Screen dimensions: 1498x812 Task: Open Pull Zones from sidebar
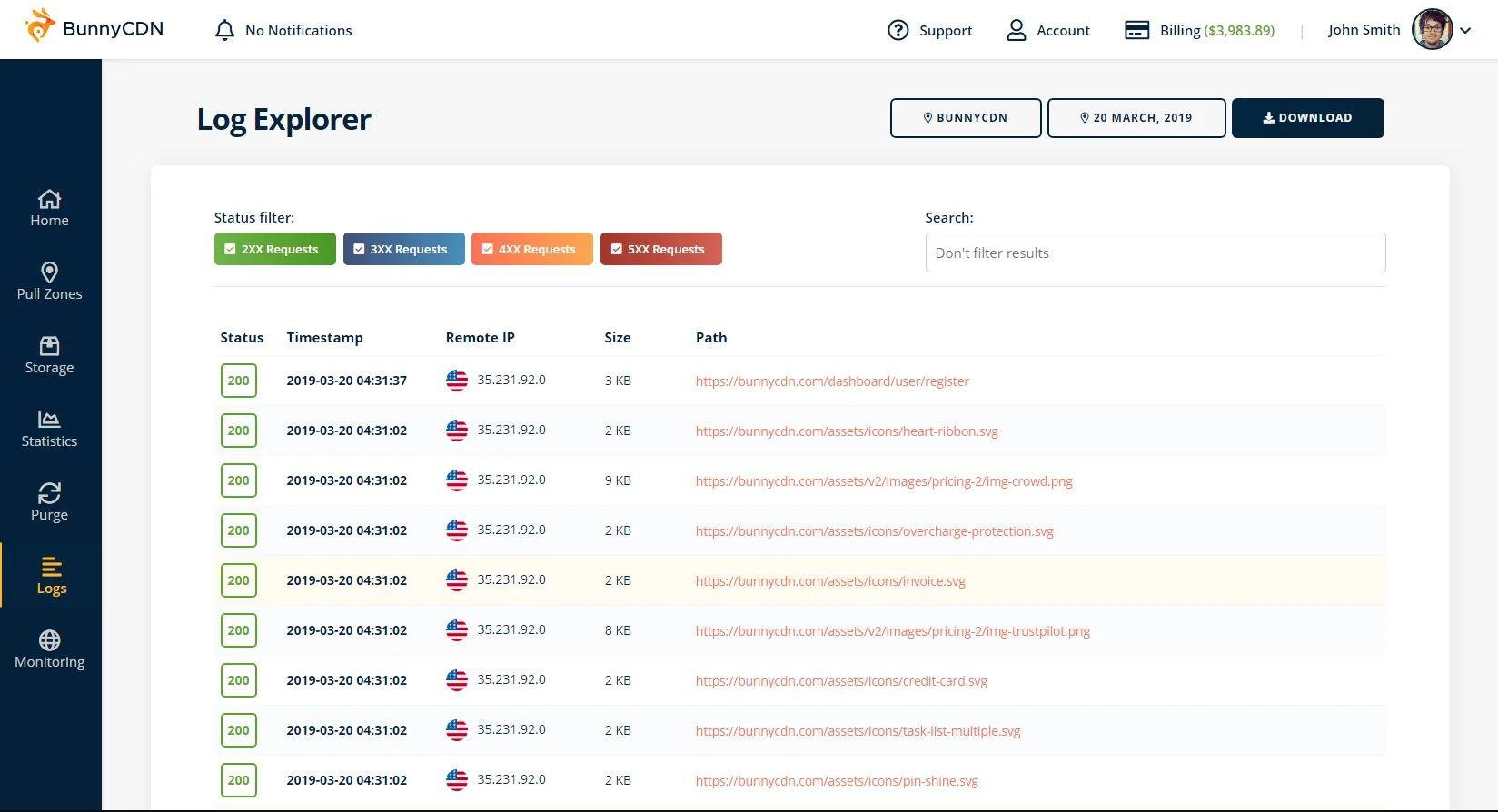[x=49, y=282]
